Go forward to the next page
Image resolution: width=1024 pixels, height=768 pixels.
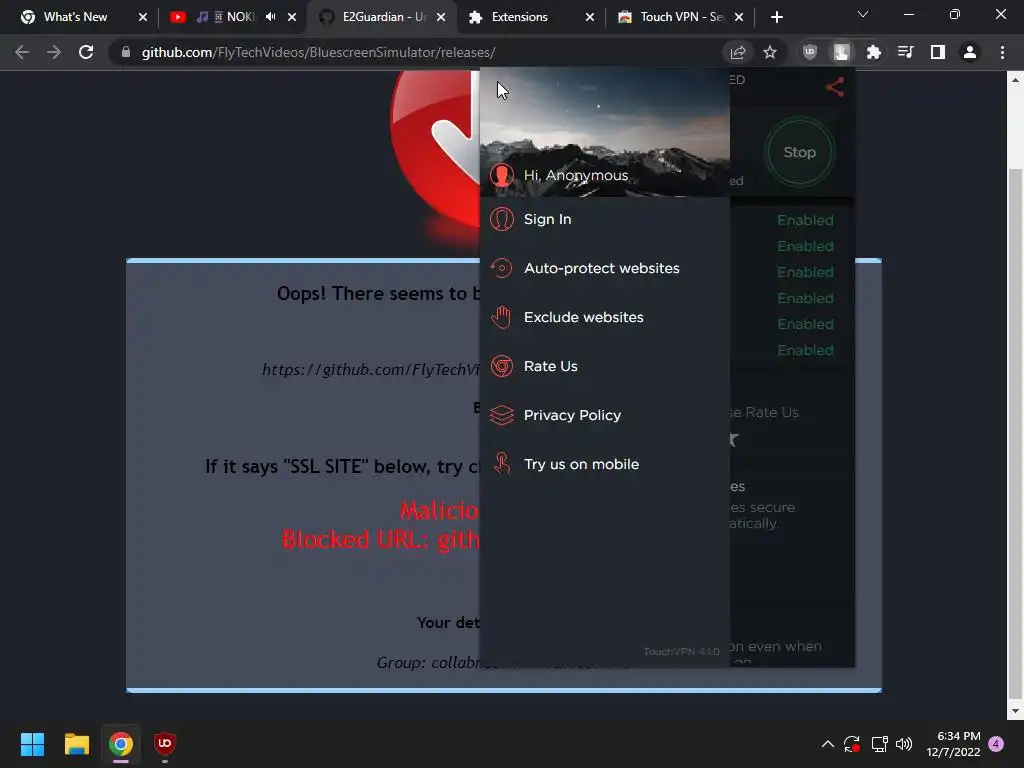[x=54, y=52]
